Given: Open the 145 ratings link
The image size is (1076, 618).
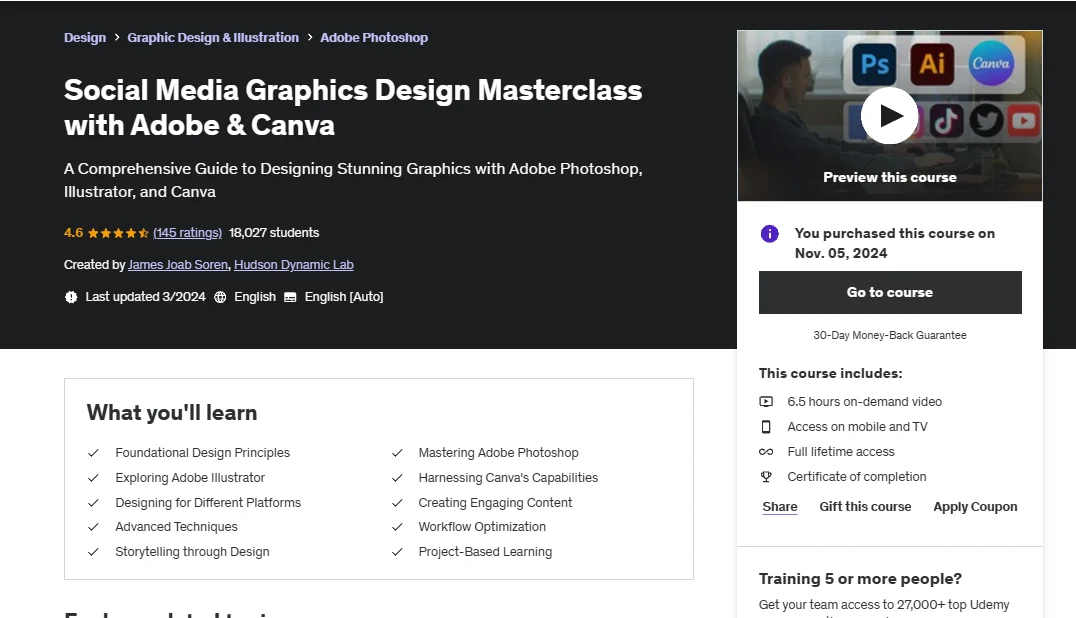Looking at the screenshot, I should [x=187, y=233].
